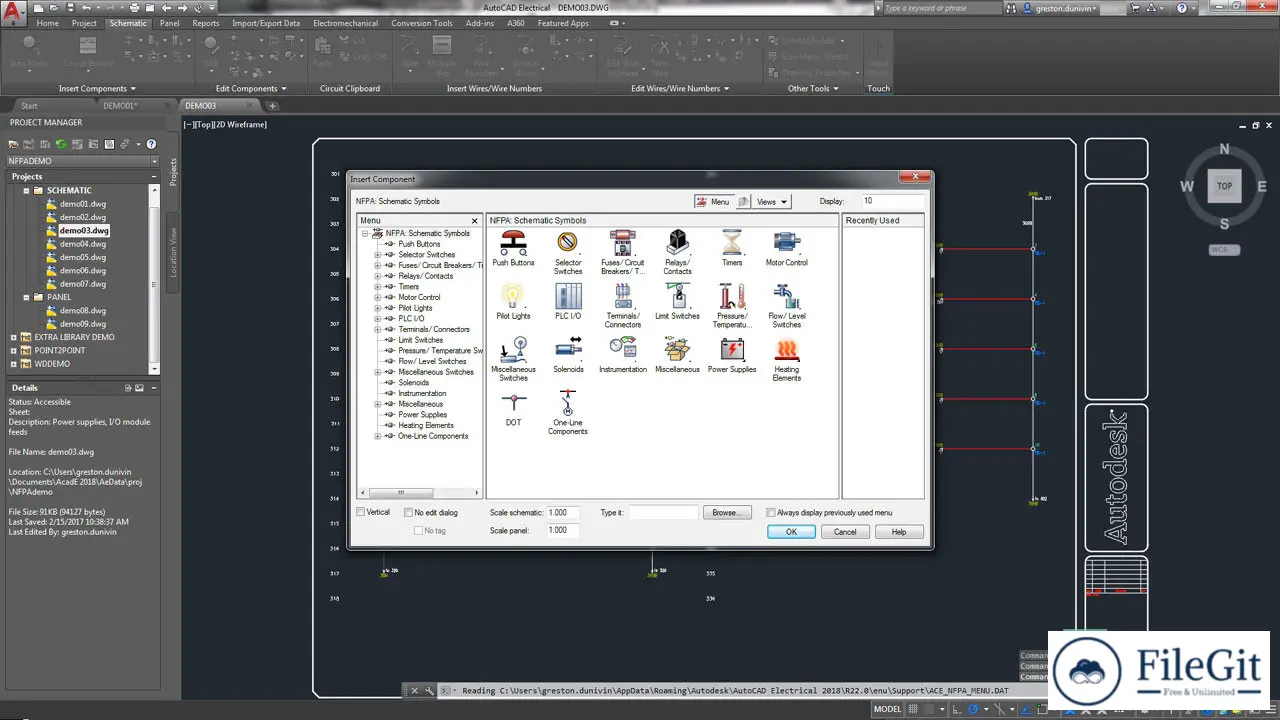1280x720 pixels.
Task: Close the Menu tree pane
Action: click(475, 221)
